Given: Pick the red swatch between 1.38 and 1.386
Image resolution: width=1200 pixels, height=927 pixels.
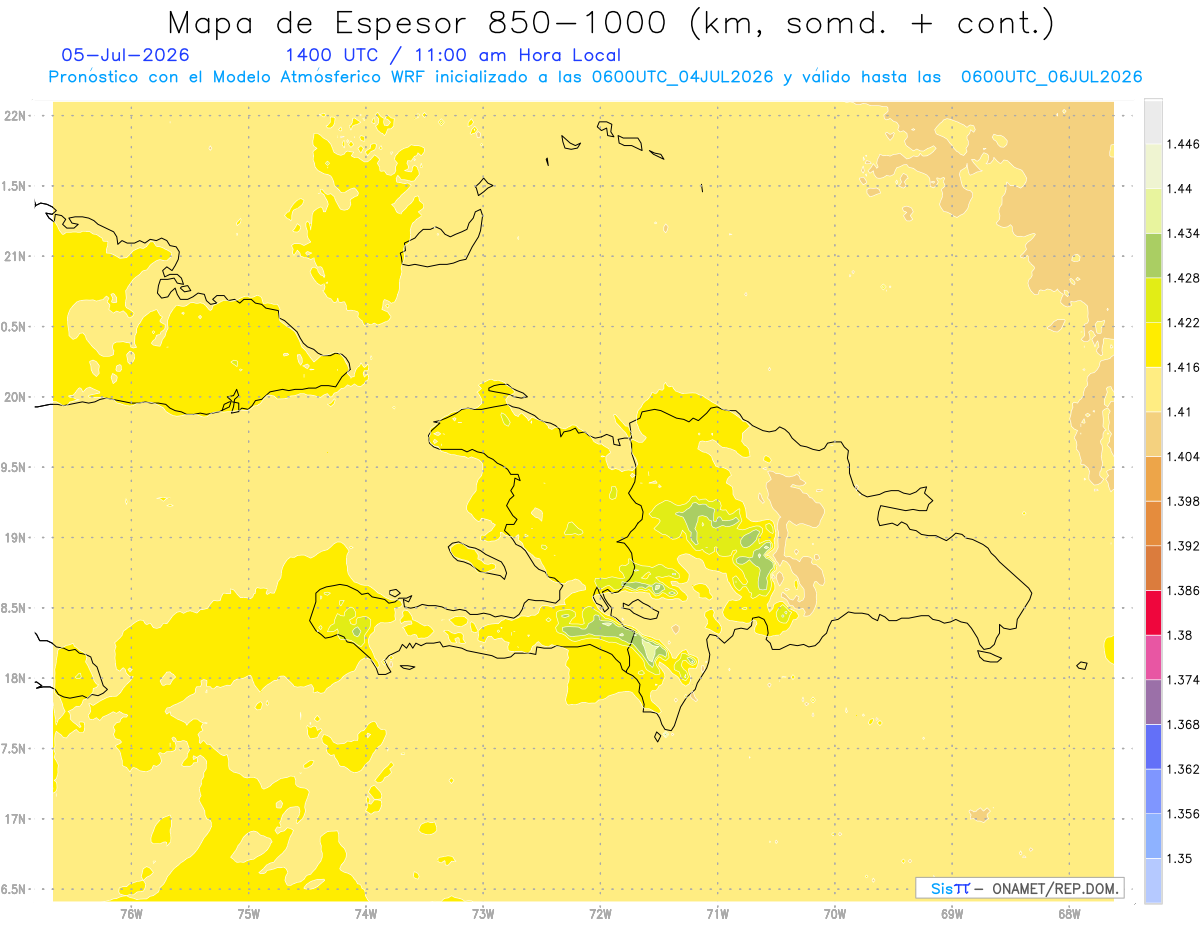Looking at the screenshot, I should (x=1153, y=613).
